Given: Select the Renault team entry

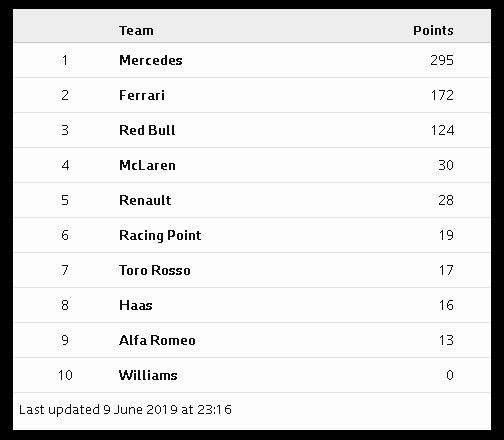Looking at the screenshot, I should 145,200.
